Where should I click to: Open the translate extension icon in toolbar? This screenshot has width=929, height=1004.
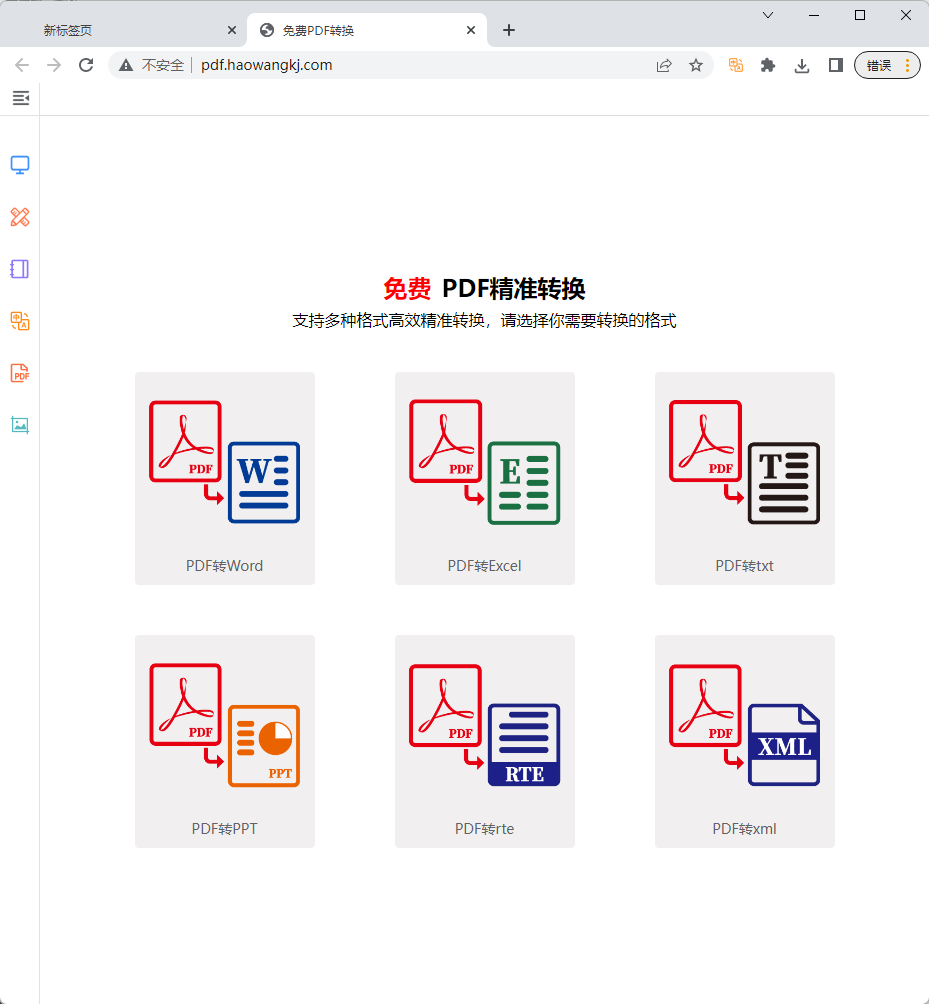tap(736, 65)
